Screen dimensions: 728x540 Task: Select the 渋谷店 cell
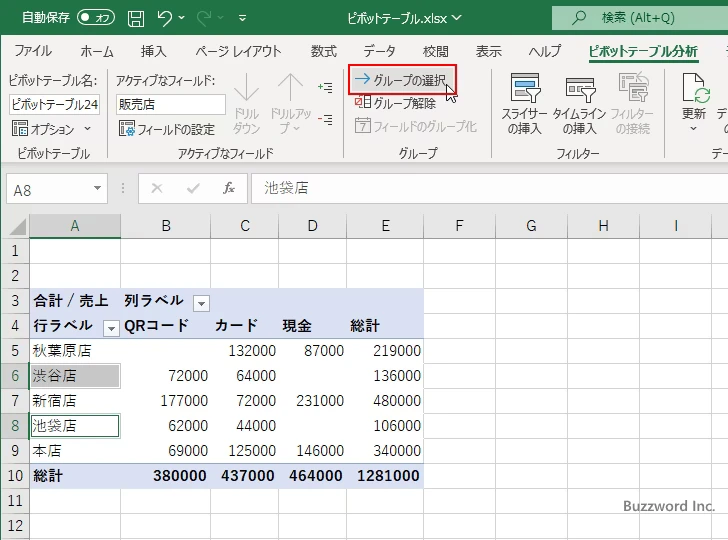(75, 376)
